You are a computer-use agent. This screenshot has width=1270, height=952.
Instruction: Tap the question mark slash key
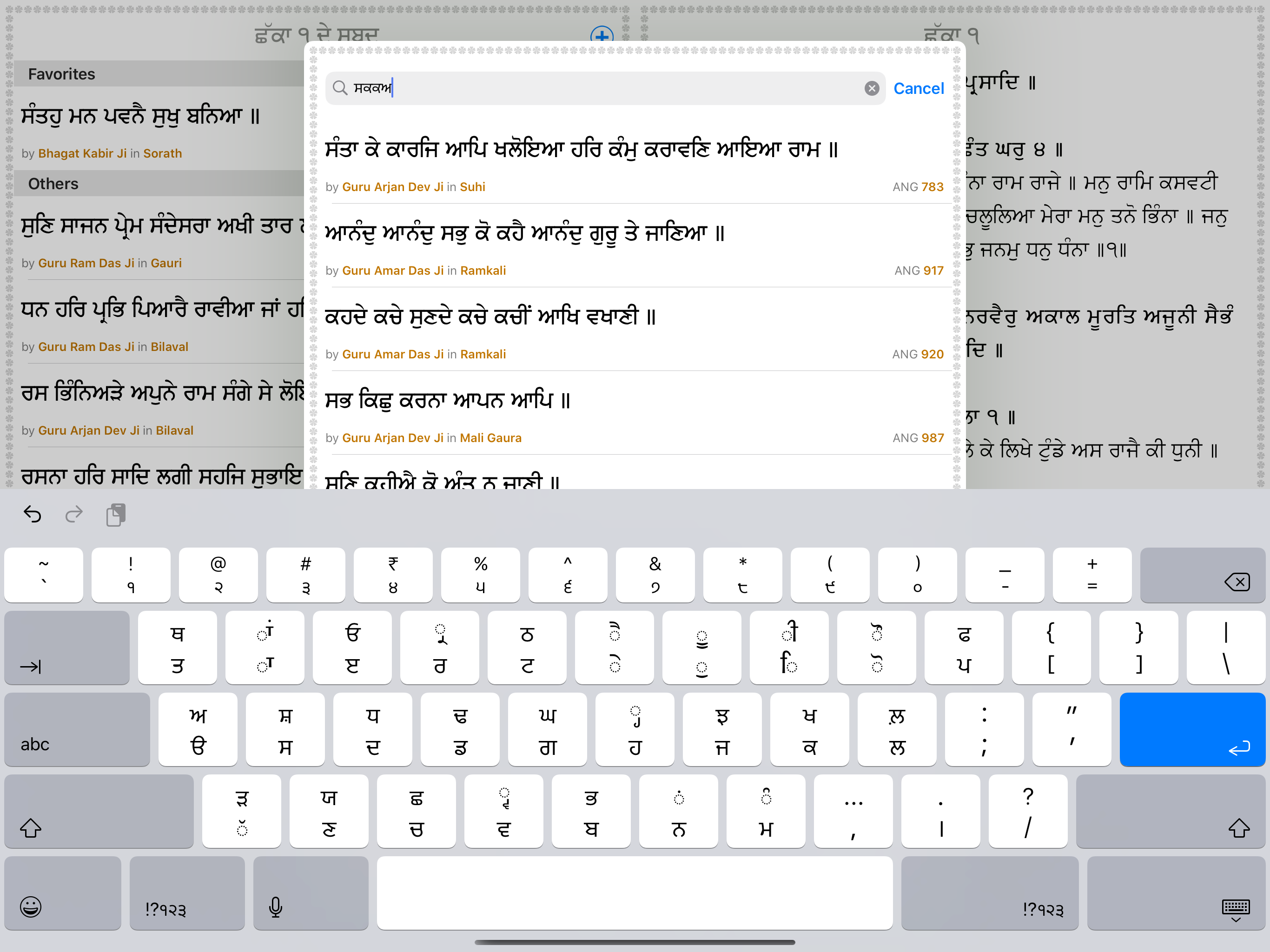pyautogui.click(x=1028, y=811)
